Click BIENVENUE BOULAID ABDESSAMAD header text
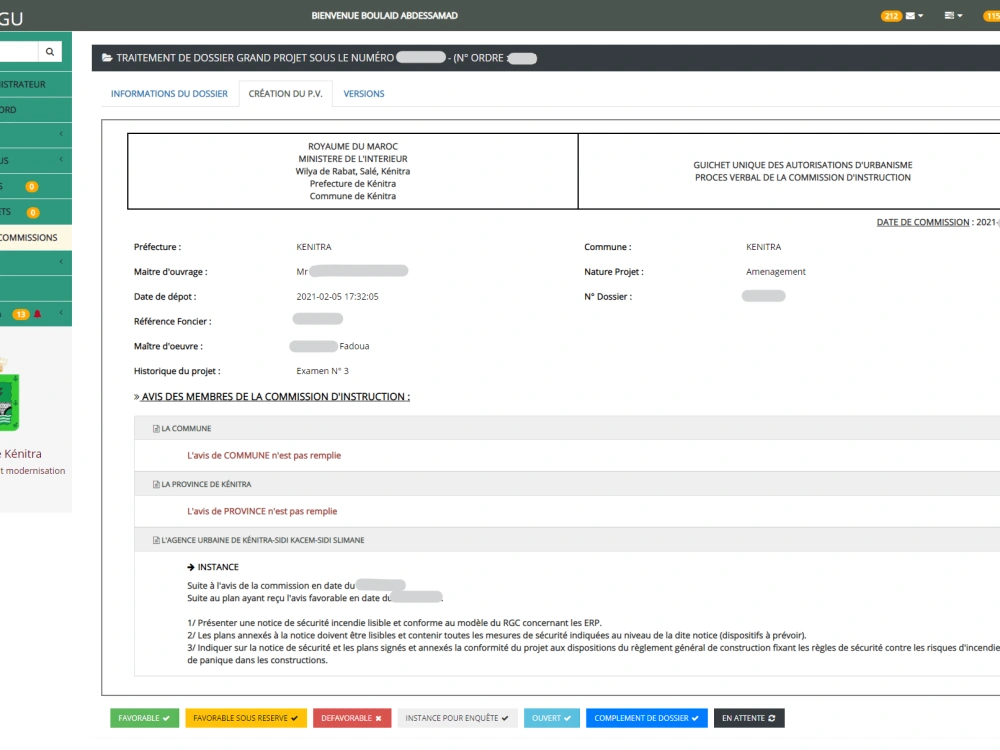The height and width of the screenshot is (750, 1000). coord(385,16)
